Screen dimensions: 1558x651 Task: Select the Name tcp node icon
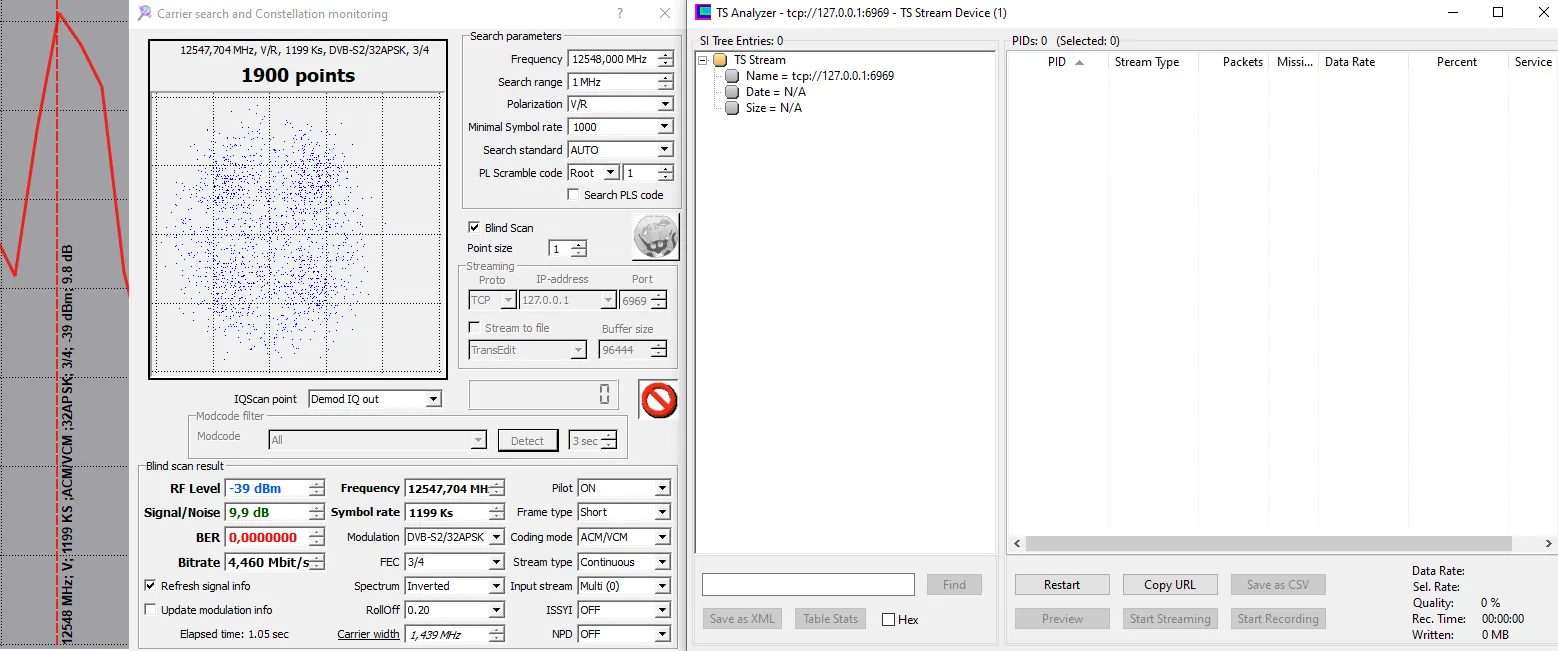click(x=732, y=76)
